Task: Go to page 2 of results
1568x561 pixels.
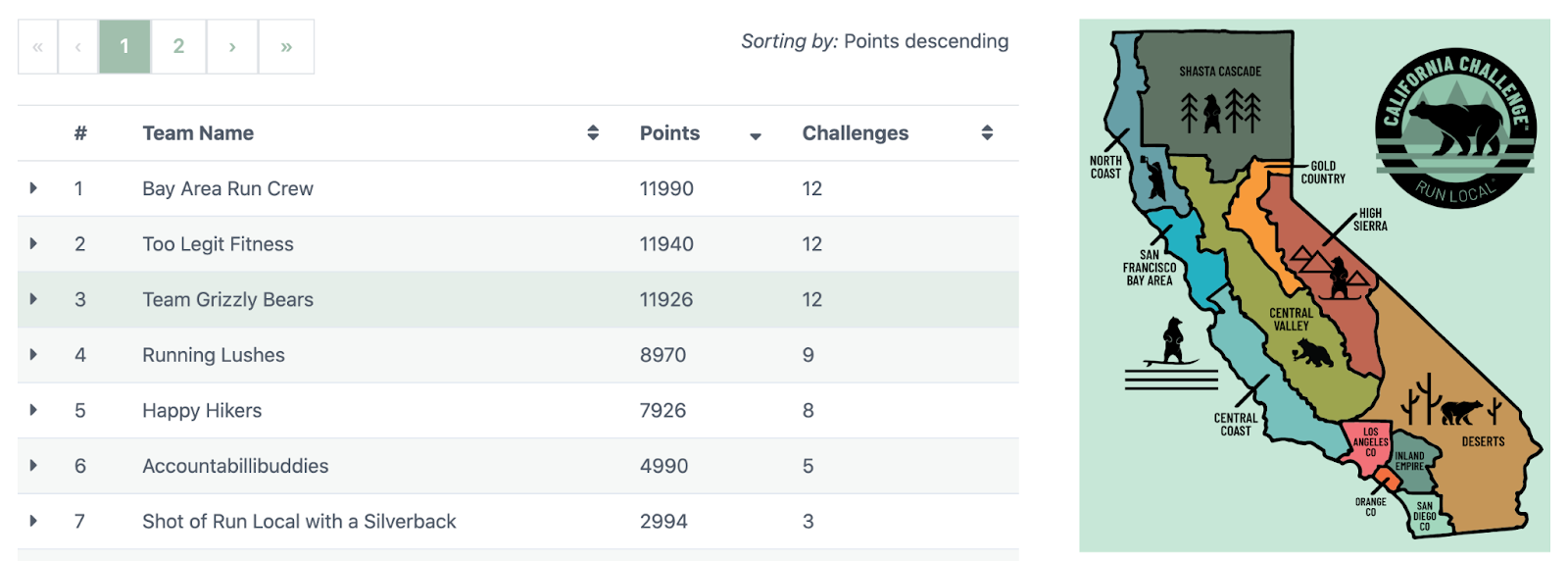Action: pos(178,46)
